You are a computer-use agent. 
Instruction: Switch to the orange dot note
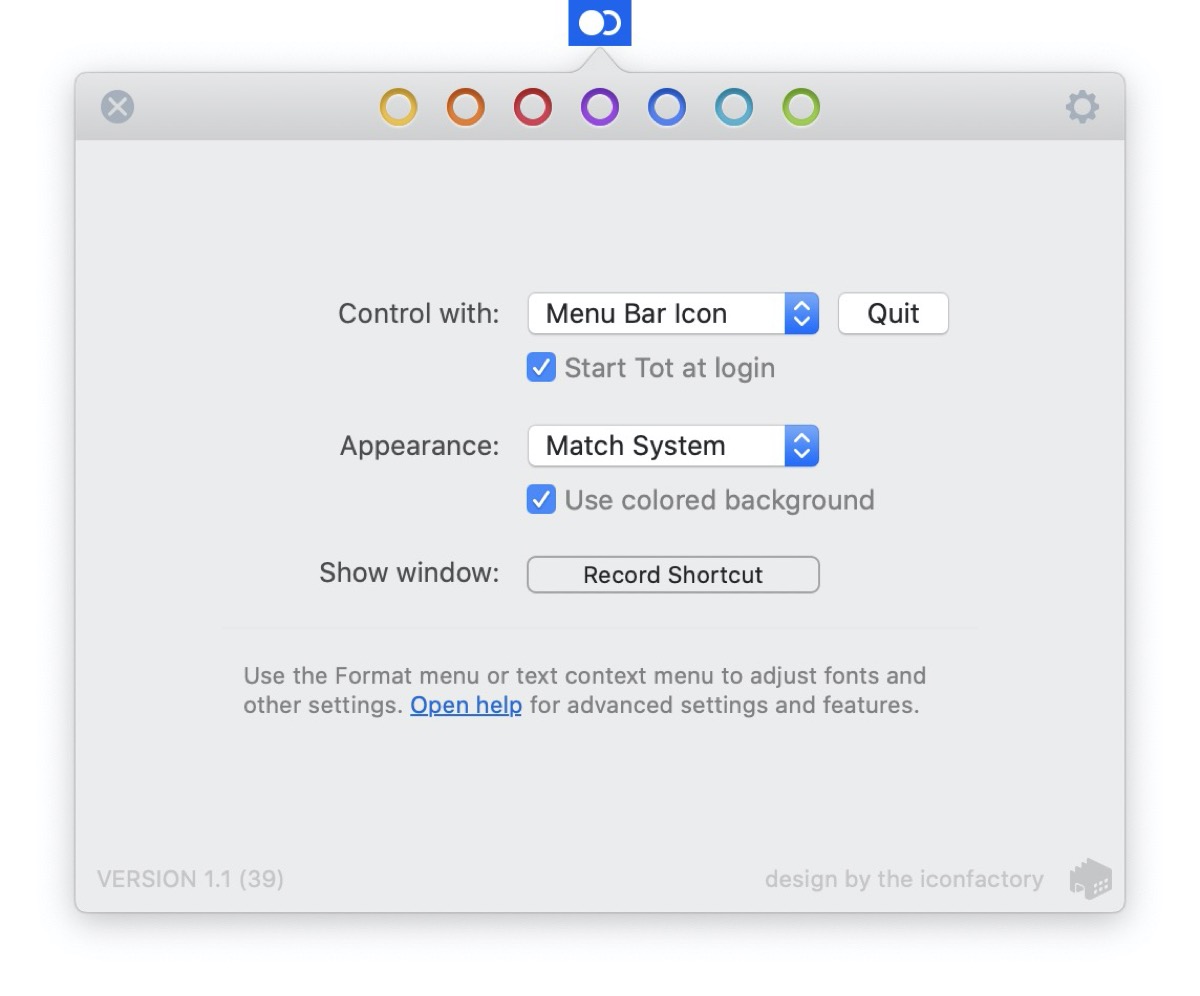(465, 107)
